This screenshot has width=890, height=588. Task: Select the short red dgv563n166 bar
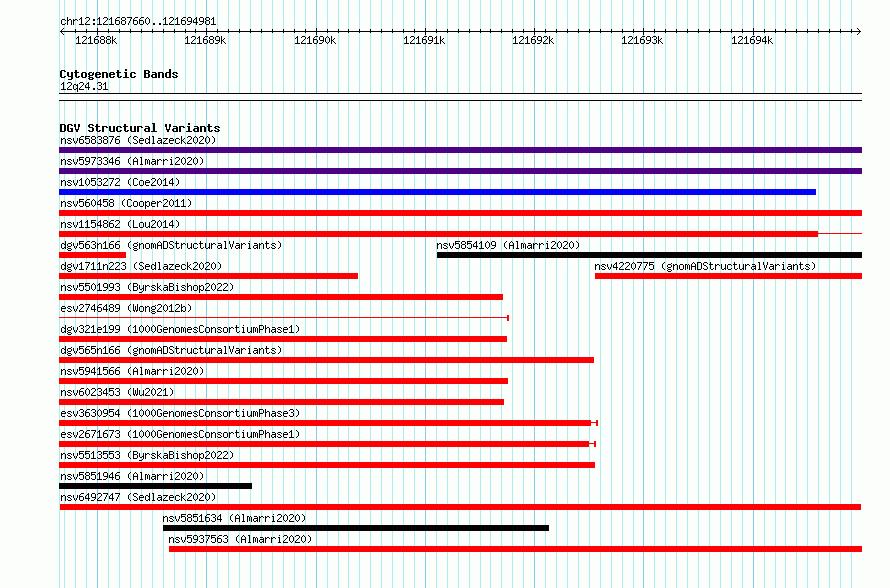(93, 255)
